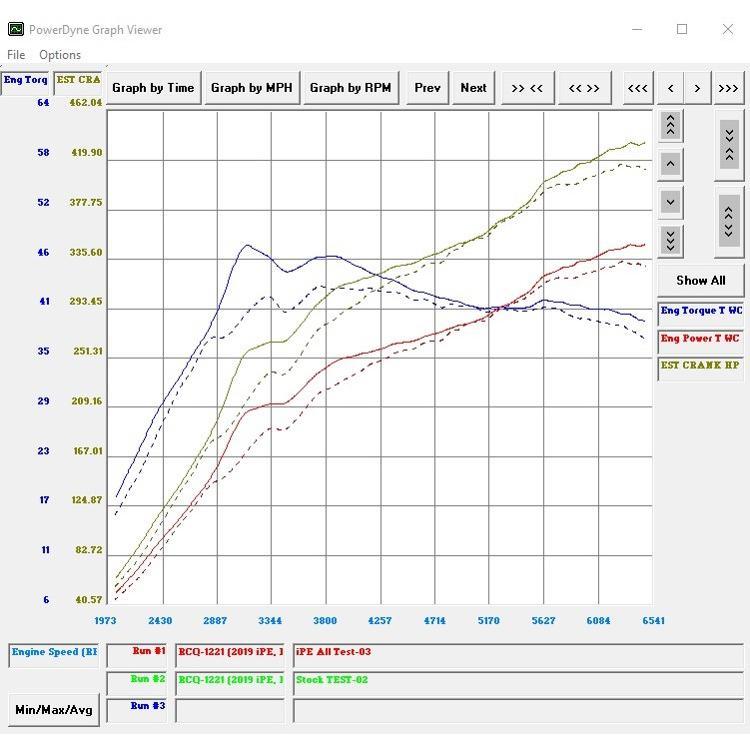The image size is (750, 750).
Task: Select the Run #1 iPE All Test-03 field
Action: [x=470, y=653]
